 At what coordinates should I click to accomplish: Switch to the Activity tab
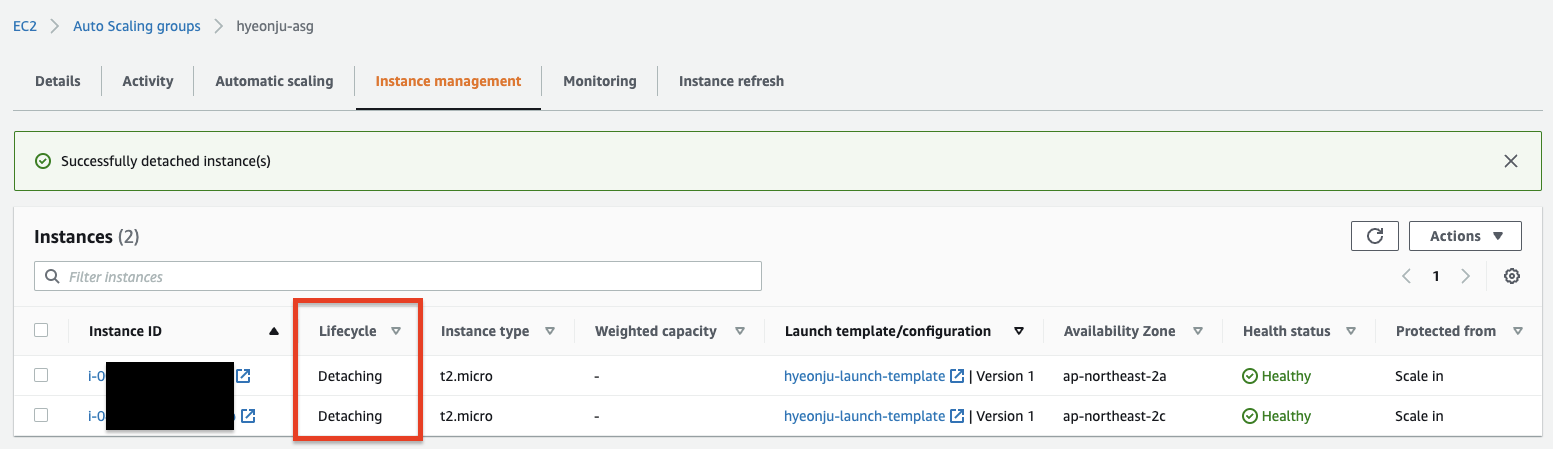pos(148,81)
